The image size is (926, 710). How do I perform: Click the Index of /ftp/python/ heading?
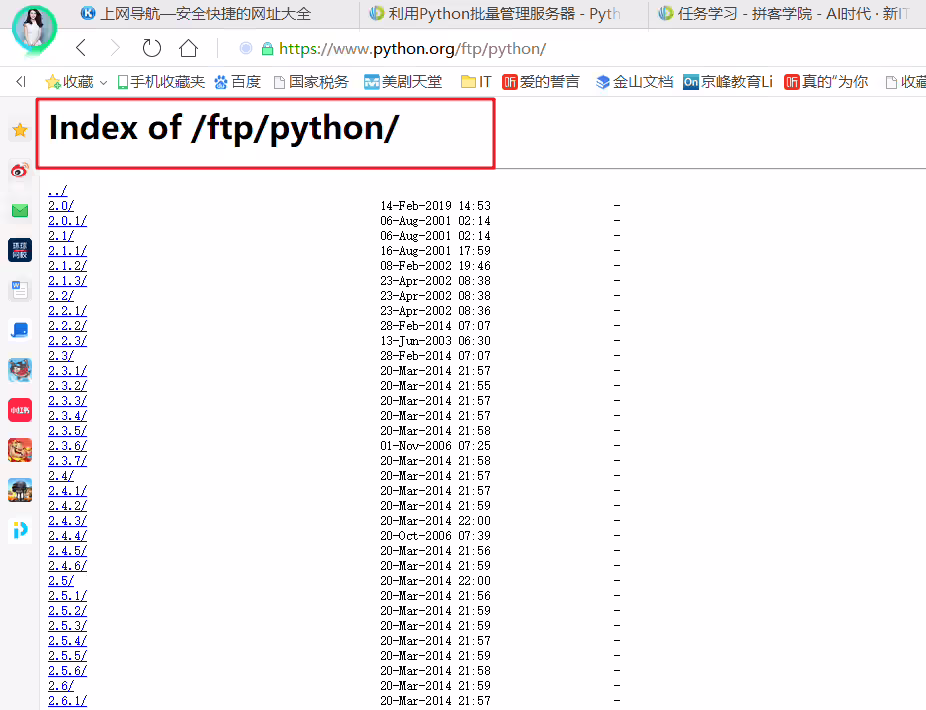click(x=224, y=128)
